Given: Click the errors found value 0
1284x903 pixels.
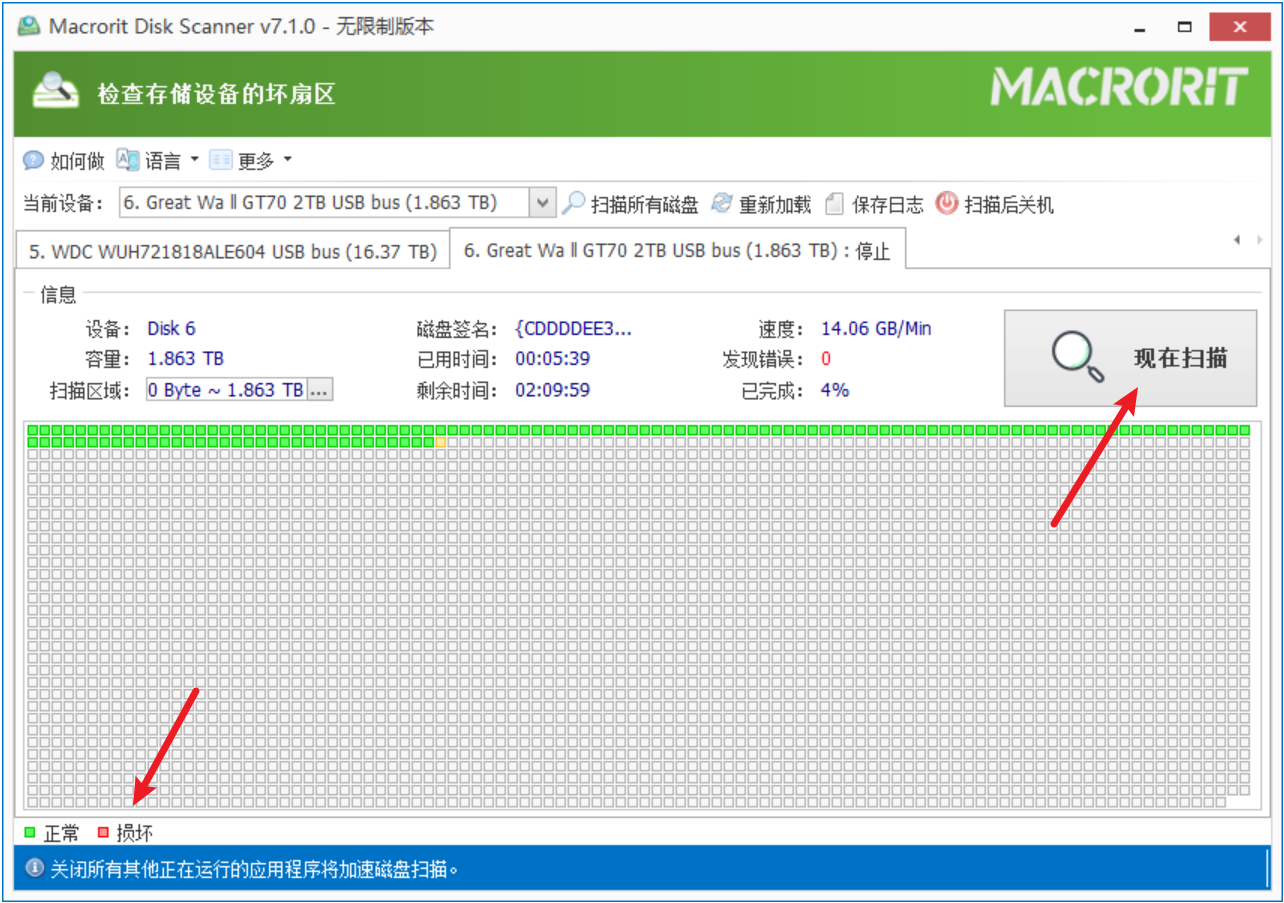Looking at the screenshot, I should tap(826, 358).
